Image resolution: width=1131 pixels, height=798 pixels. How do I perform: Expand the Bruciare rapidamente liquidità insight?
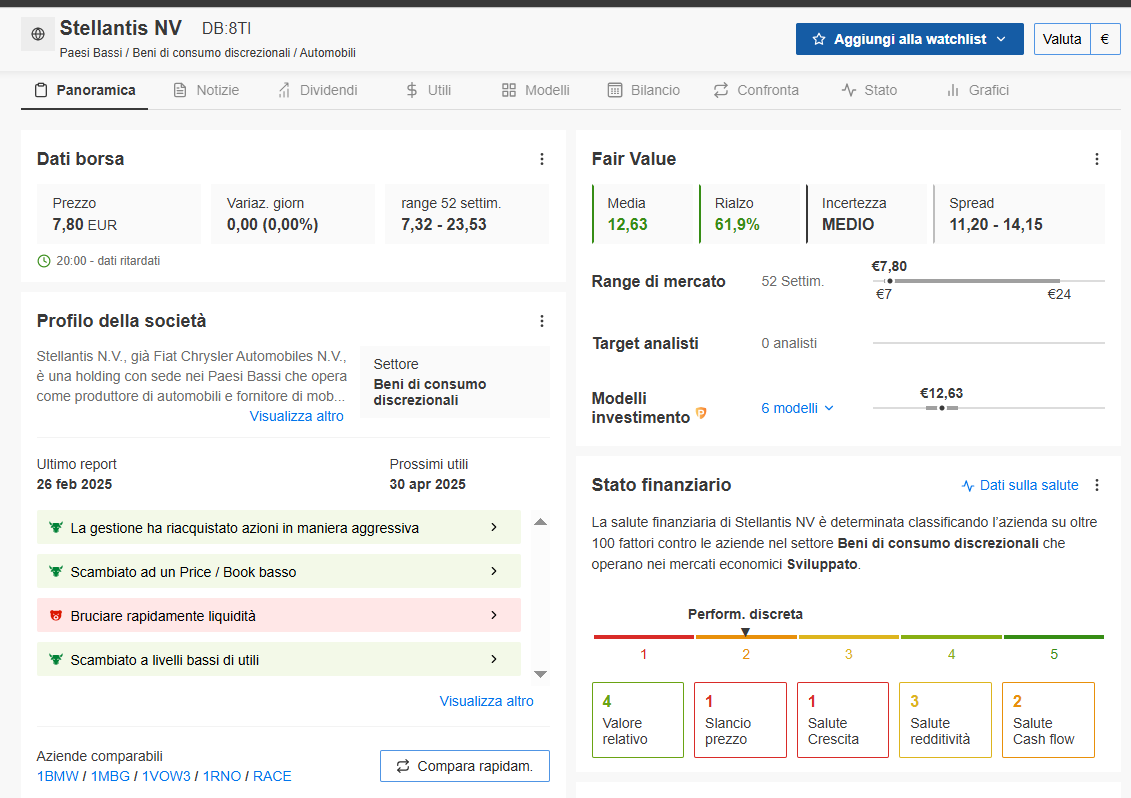[x=278, y=615]
